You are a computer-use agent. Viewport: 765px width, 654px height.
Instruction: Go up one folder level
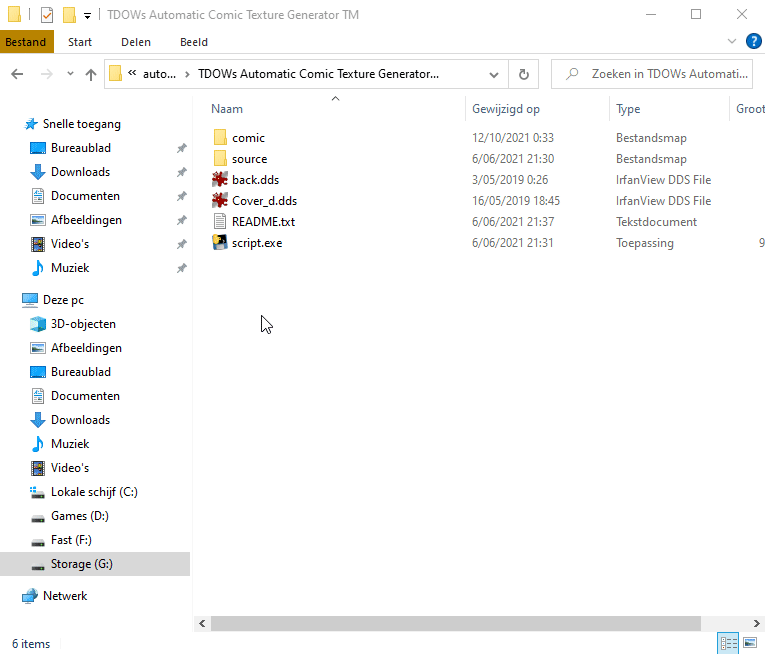[91, 74]
